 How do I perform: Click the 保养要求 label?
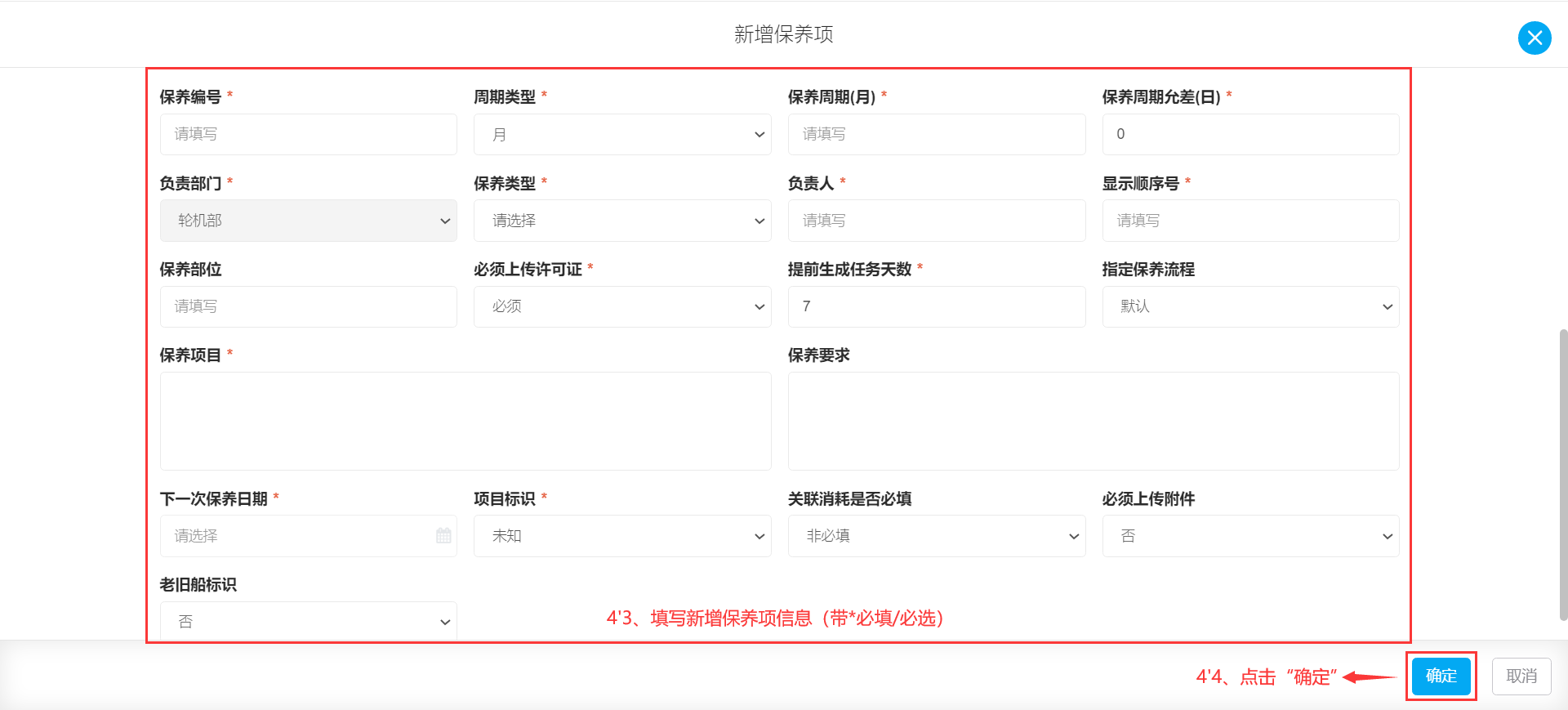click(818, 355)
